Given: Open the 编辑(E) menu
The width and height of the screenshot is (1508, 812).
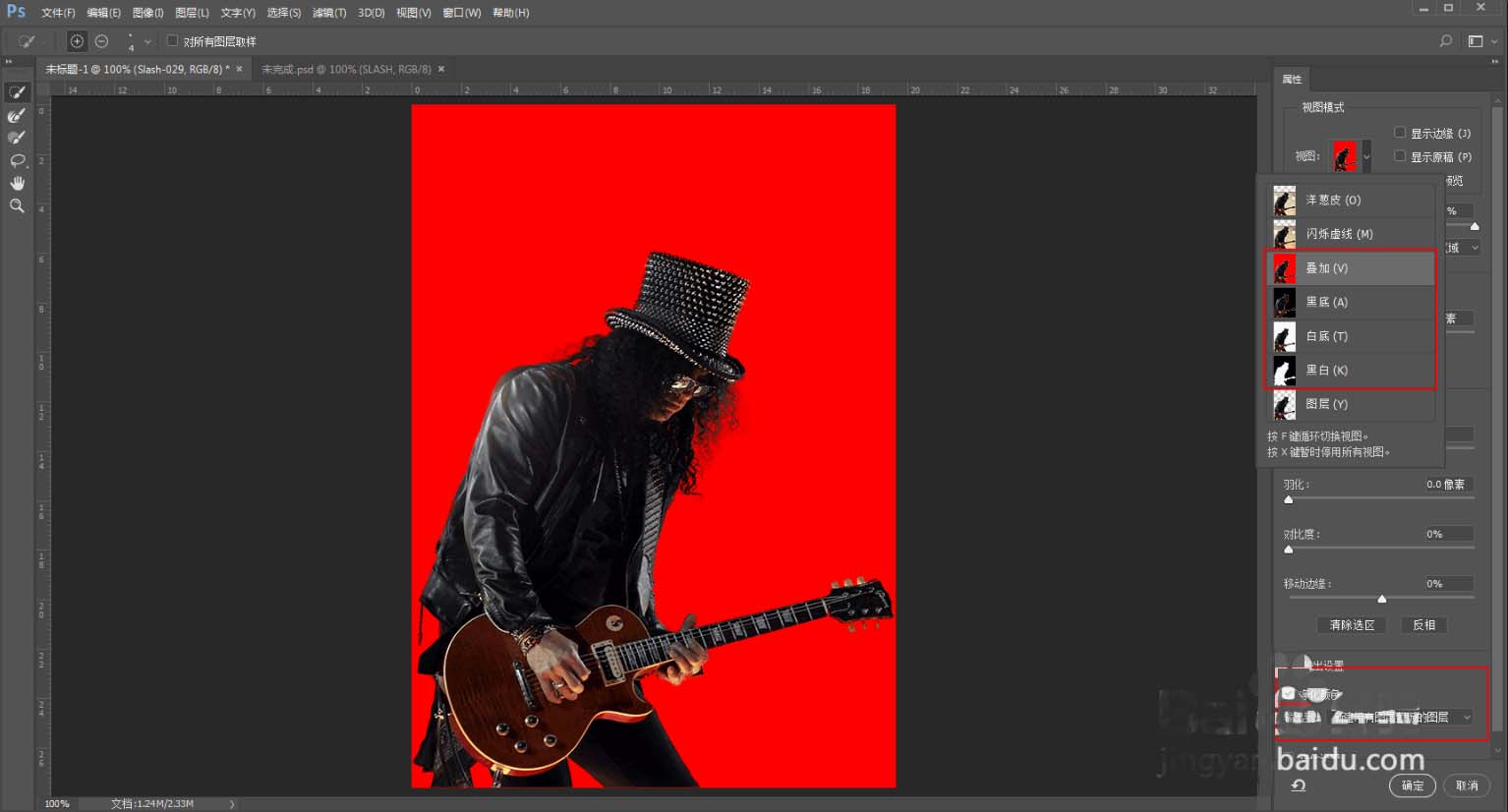Looking at the screenshot, I should click(x=103, y=13).
